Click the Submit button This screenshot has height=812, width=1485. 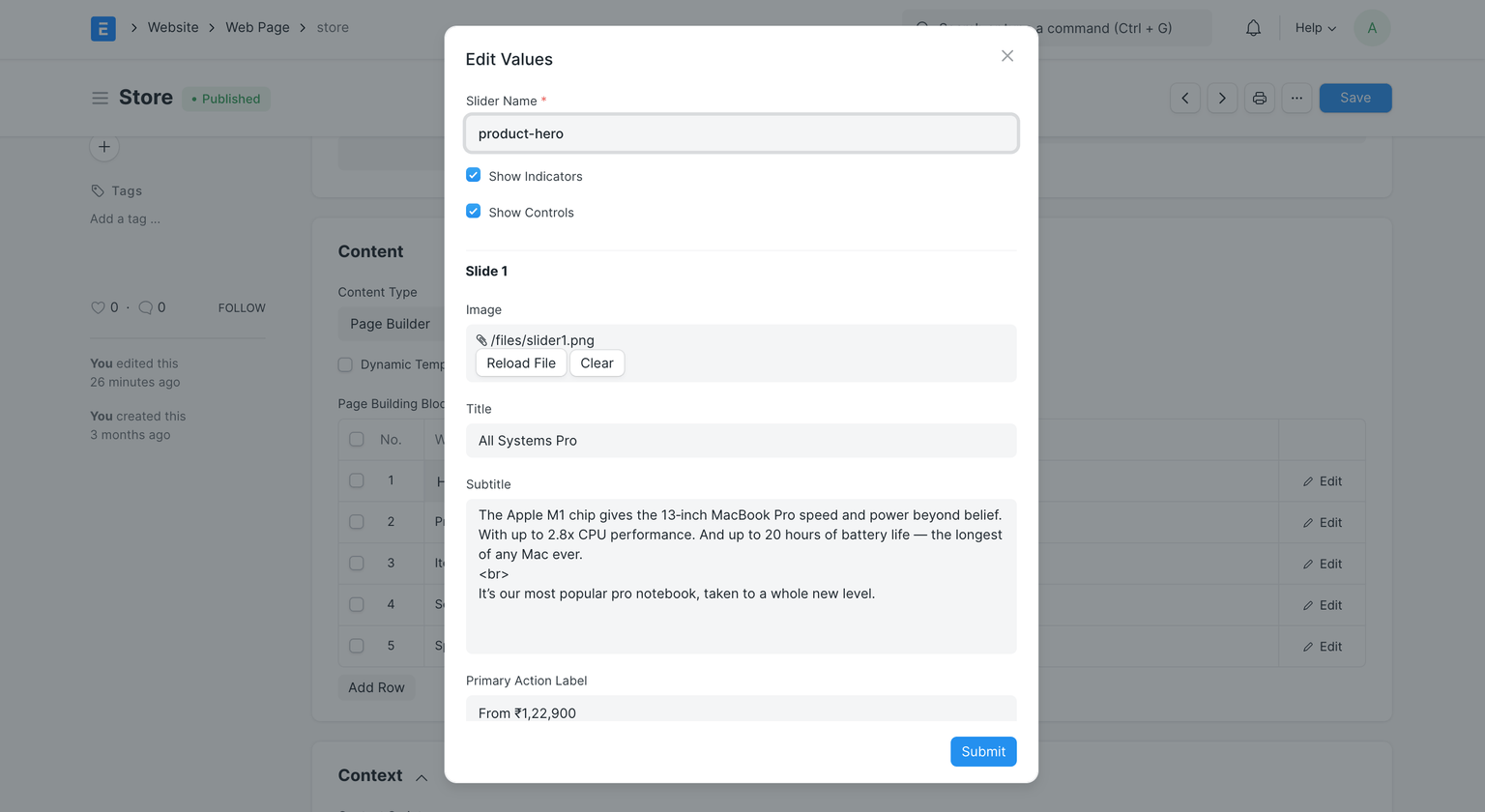click(x=982, y=751)
